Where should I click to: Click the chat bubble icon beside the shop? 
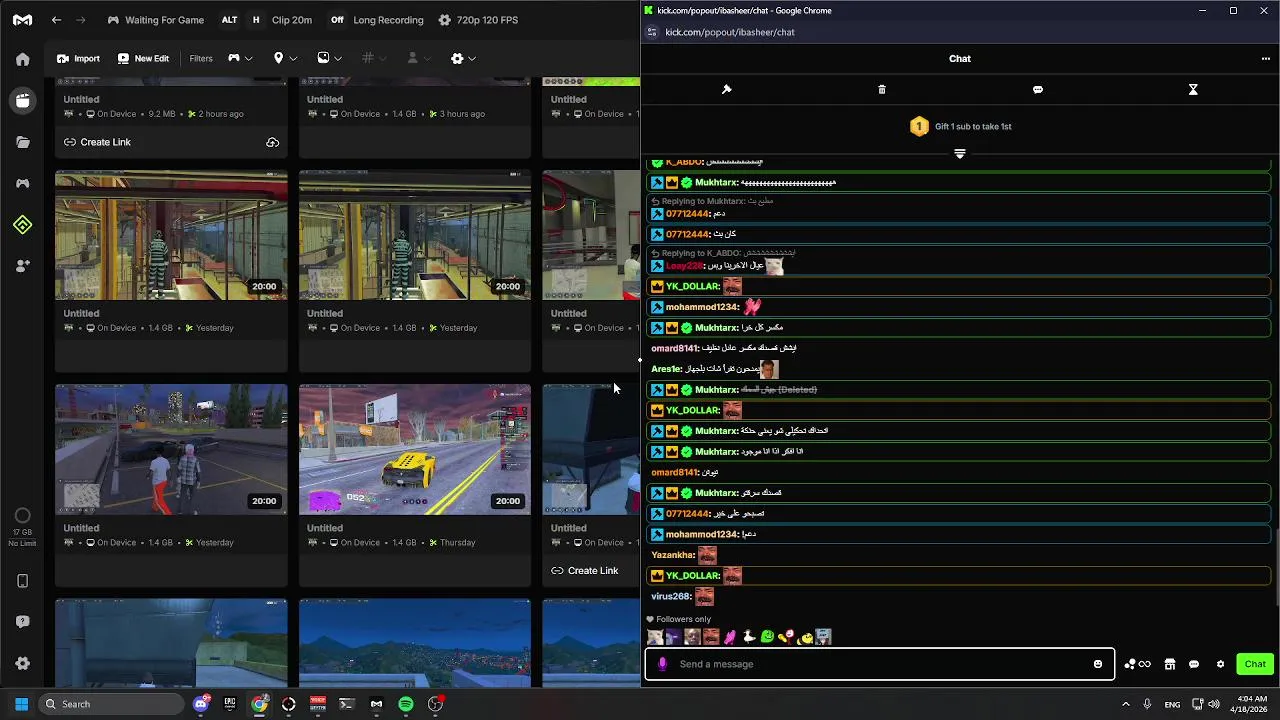[x=1194, y=664]
